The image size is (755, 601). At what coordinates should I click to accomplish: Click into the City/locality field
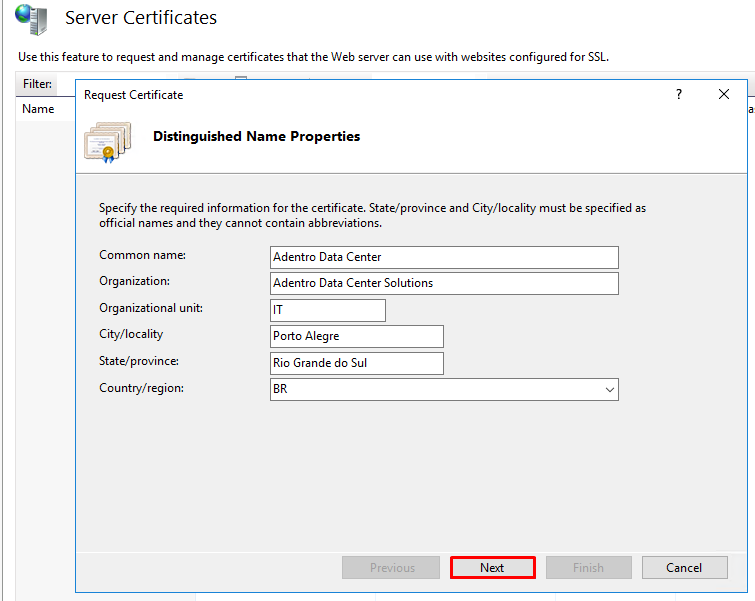click(x=356, y=336)
